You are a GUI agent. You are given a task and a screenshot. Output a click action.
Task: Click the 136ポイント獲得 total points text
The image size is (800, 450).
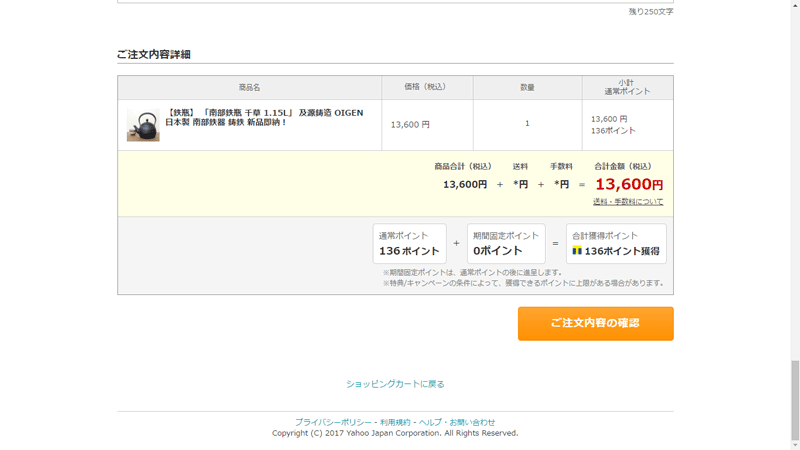(x=622, y=251)
